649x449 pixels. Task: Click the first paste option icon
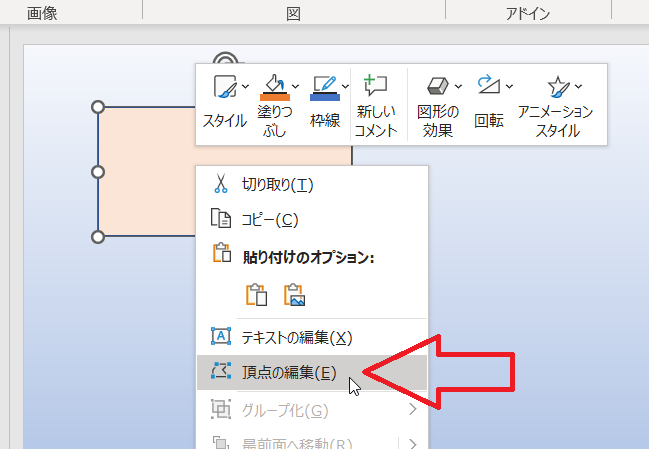click(x=257, y=295)
